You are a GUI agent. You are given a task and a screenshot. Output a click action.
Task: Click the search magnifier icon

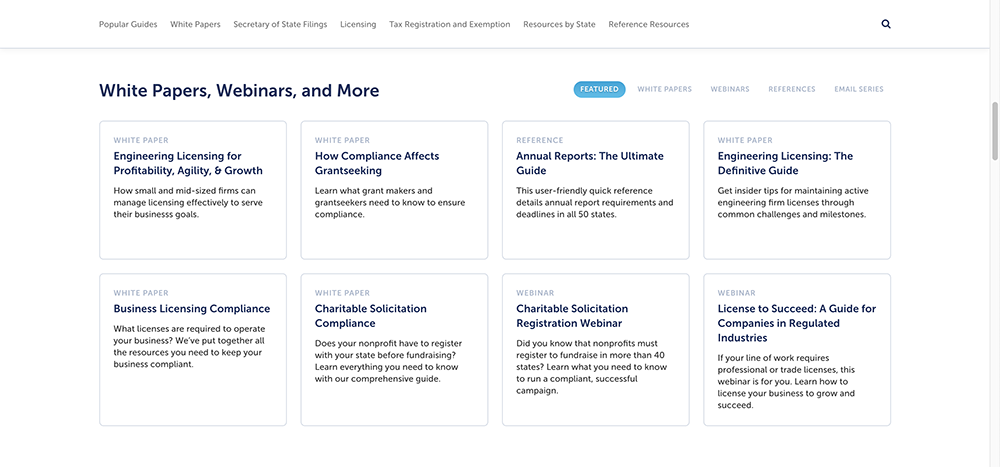tap(886, 24)
